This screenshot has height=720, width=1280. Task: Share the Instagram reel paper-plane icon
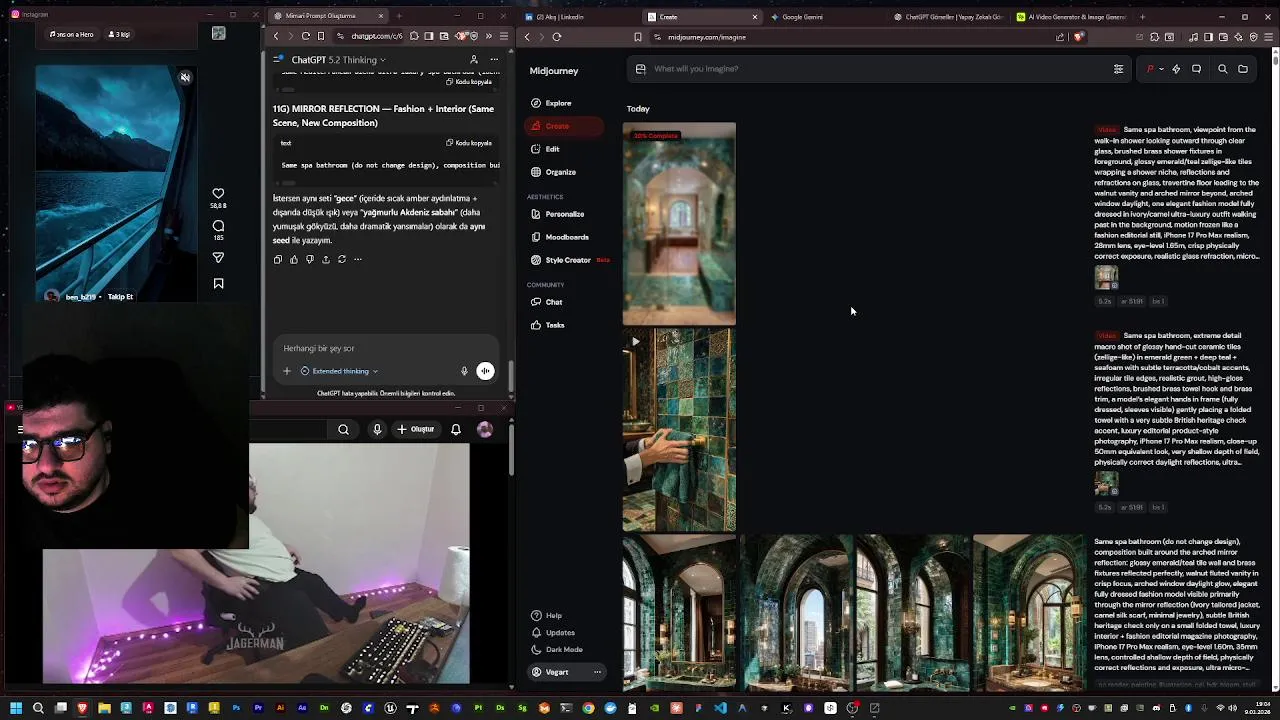(x=218, y=258)
